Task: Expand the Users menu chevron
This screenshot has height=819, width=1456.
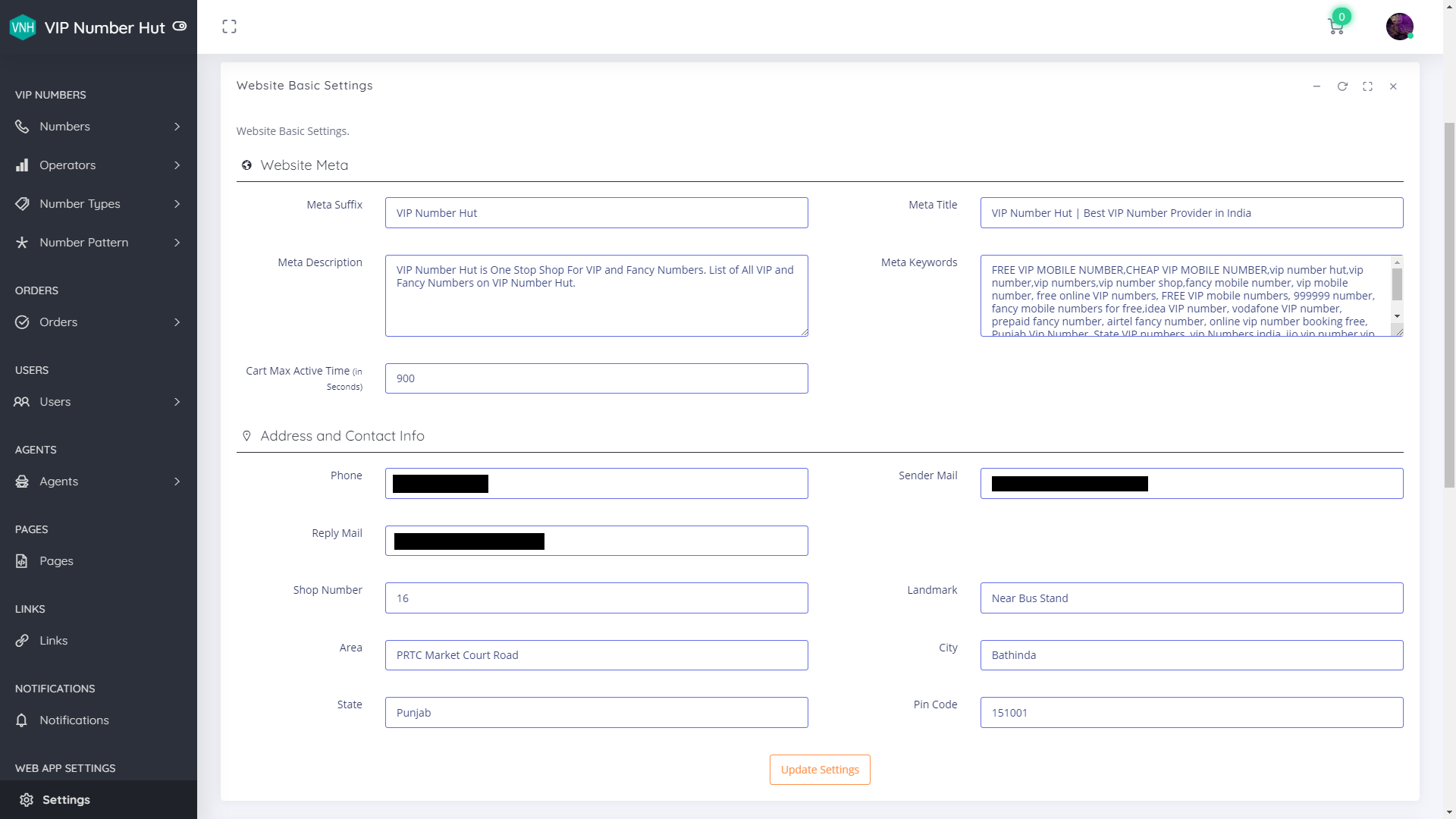Action: click(177, 402)
